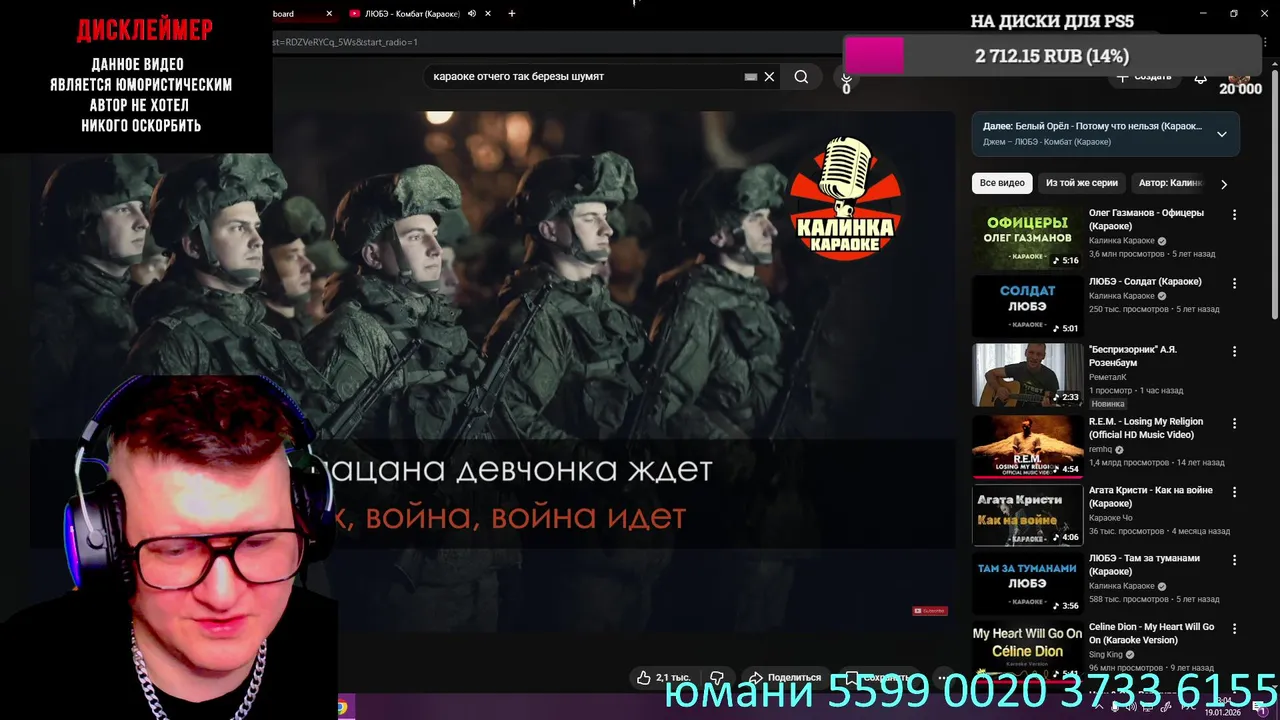Open the Céline Dion My Heart Will Go On thumbnail
Viewport: 1280px width, 720px height.
coord(1028,650)
